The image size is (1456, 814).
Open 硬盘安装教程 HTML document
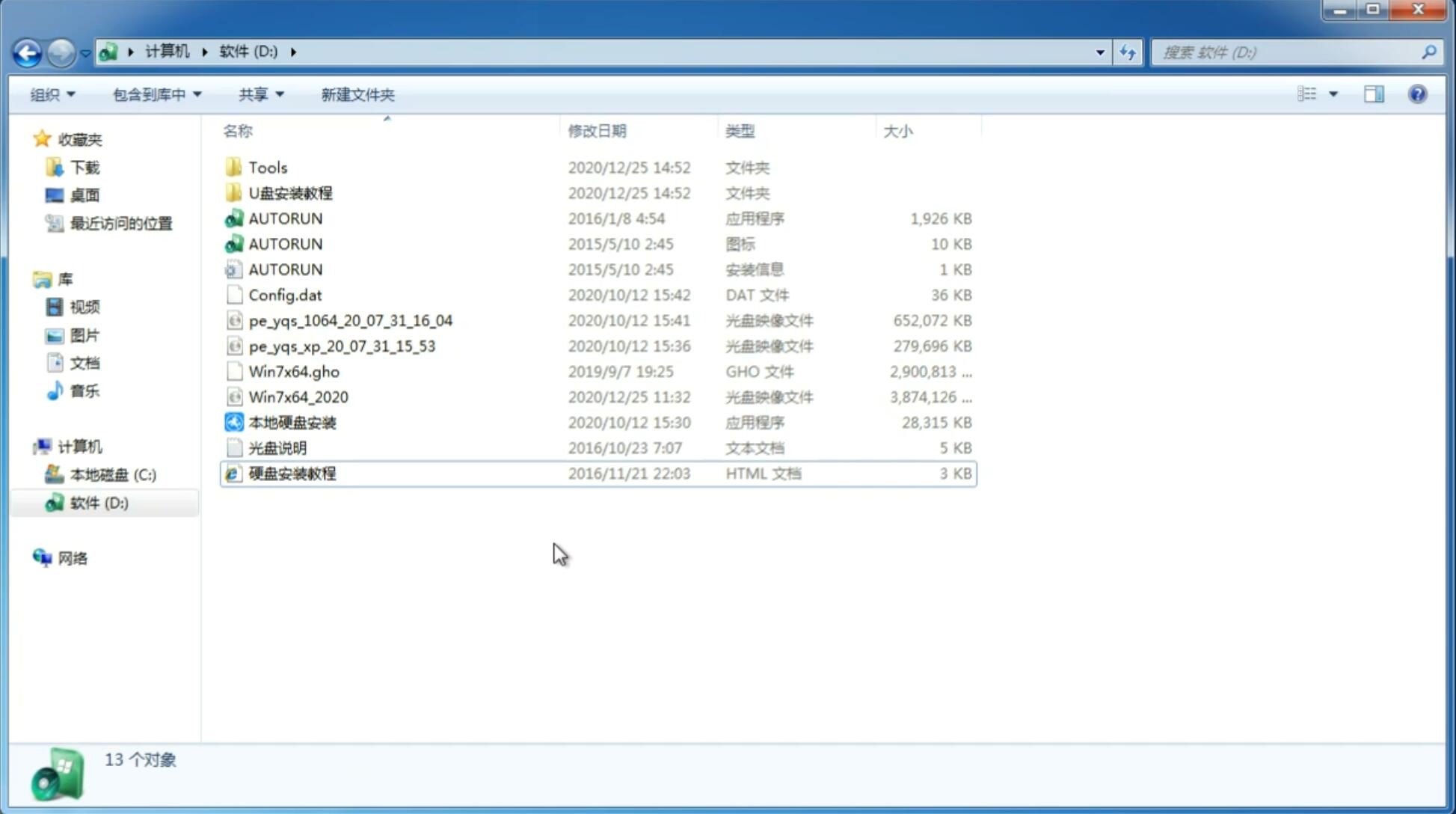coord(291,473)
